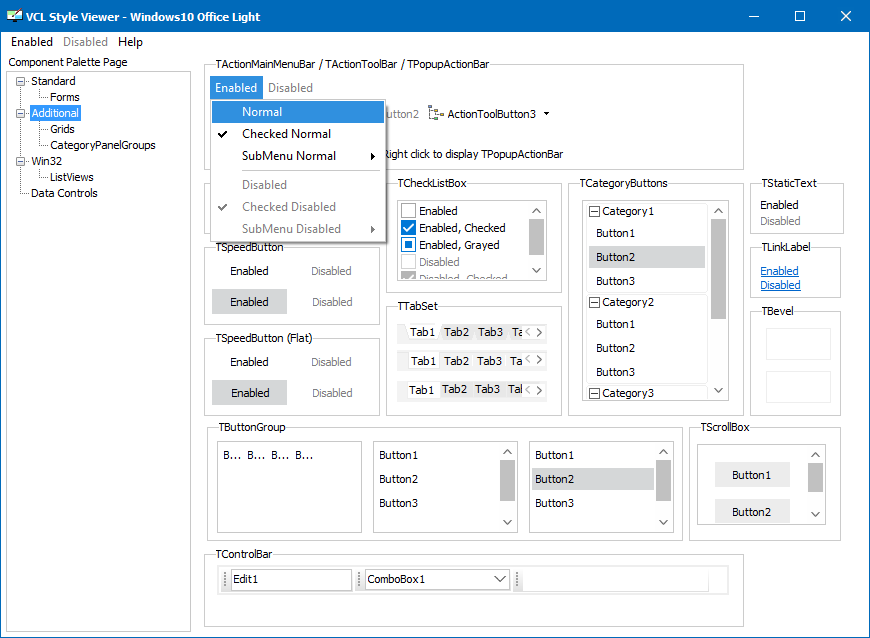Choose Normal in the open dropdown menu
The width and height of the screenshot is (870, 638).
click(x=298, y=112)
